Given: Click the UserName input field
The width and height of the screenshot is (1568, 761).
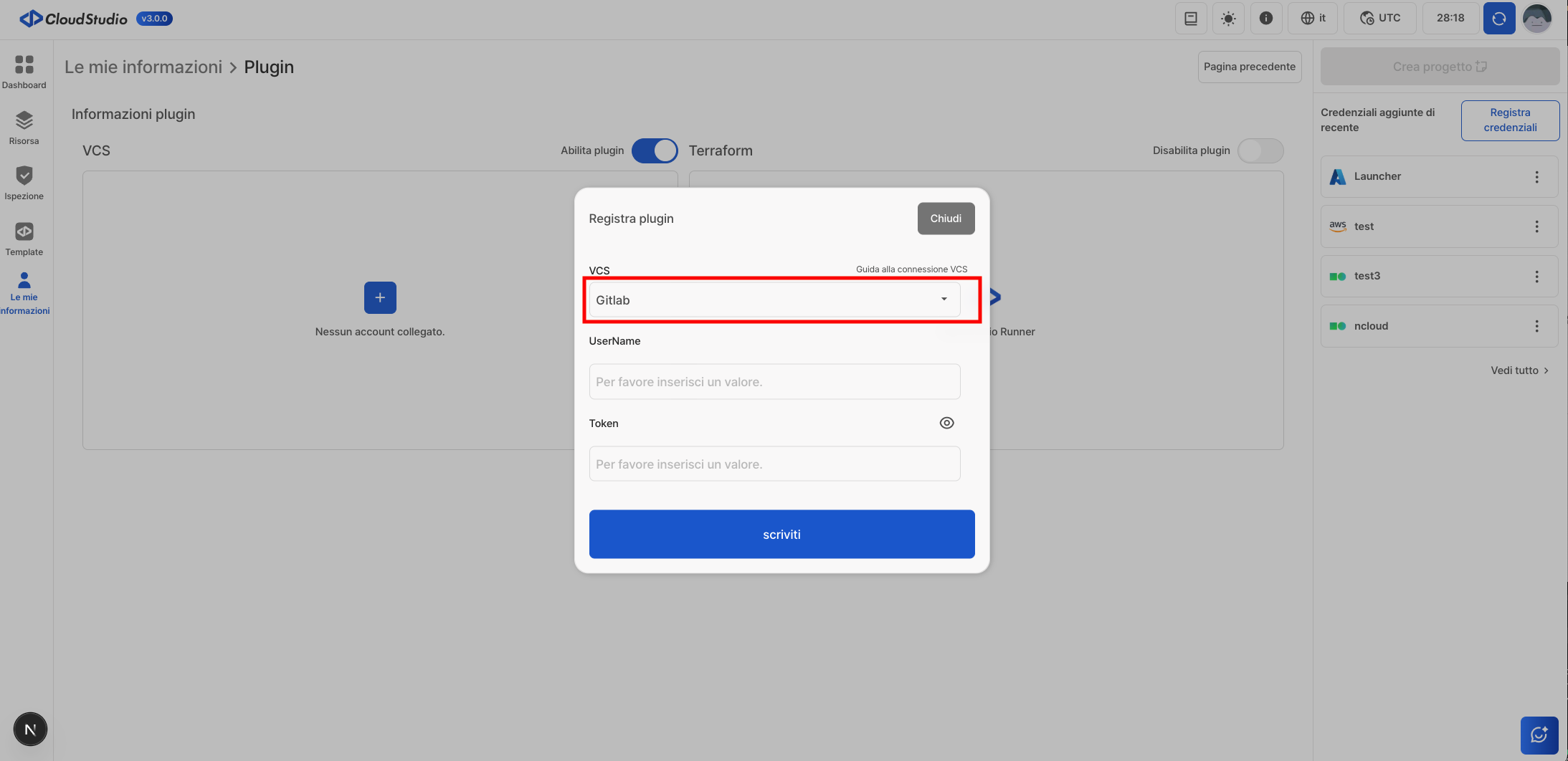Looking at the screenshot, I should pos(774,382).
